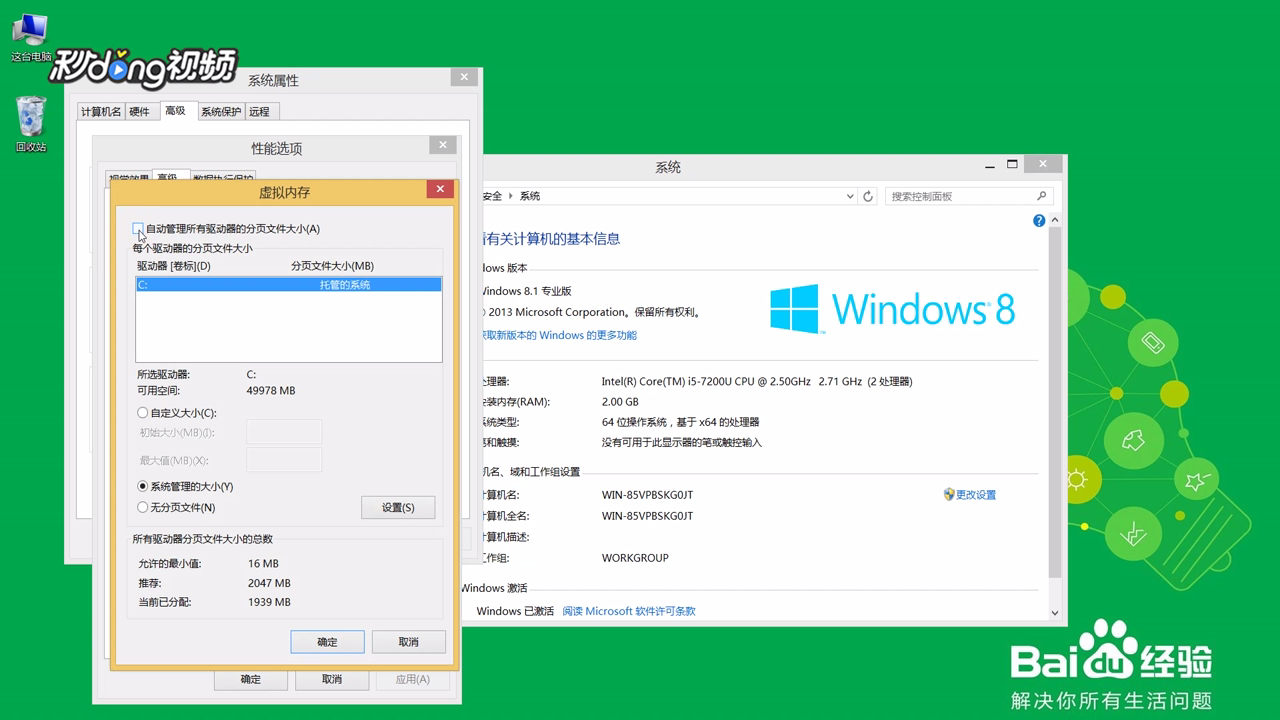
Task: Click the 系统 breadcrumb in the address bar
Action: point(530,196)
